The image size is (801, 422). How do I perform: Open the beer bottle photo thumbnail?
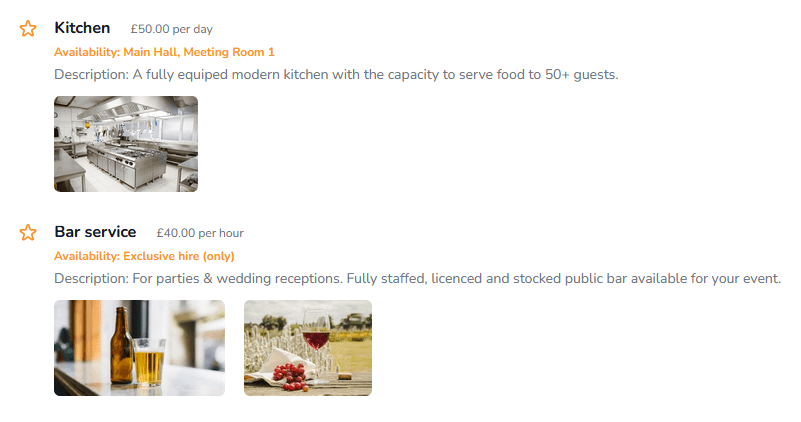(139, 348)
